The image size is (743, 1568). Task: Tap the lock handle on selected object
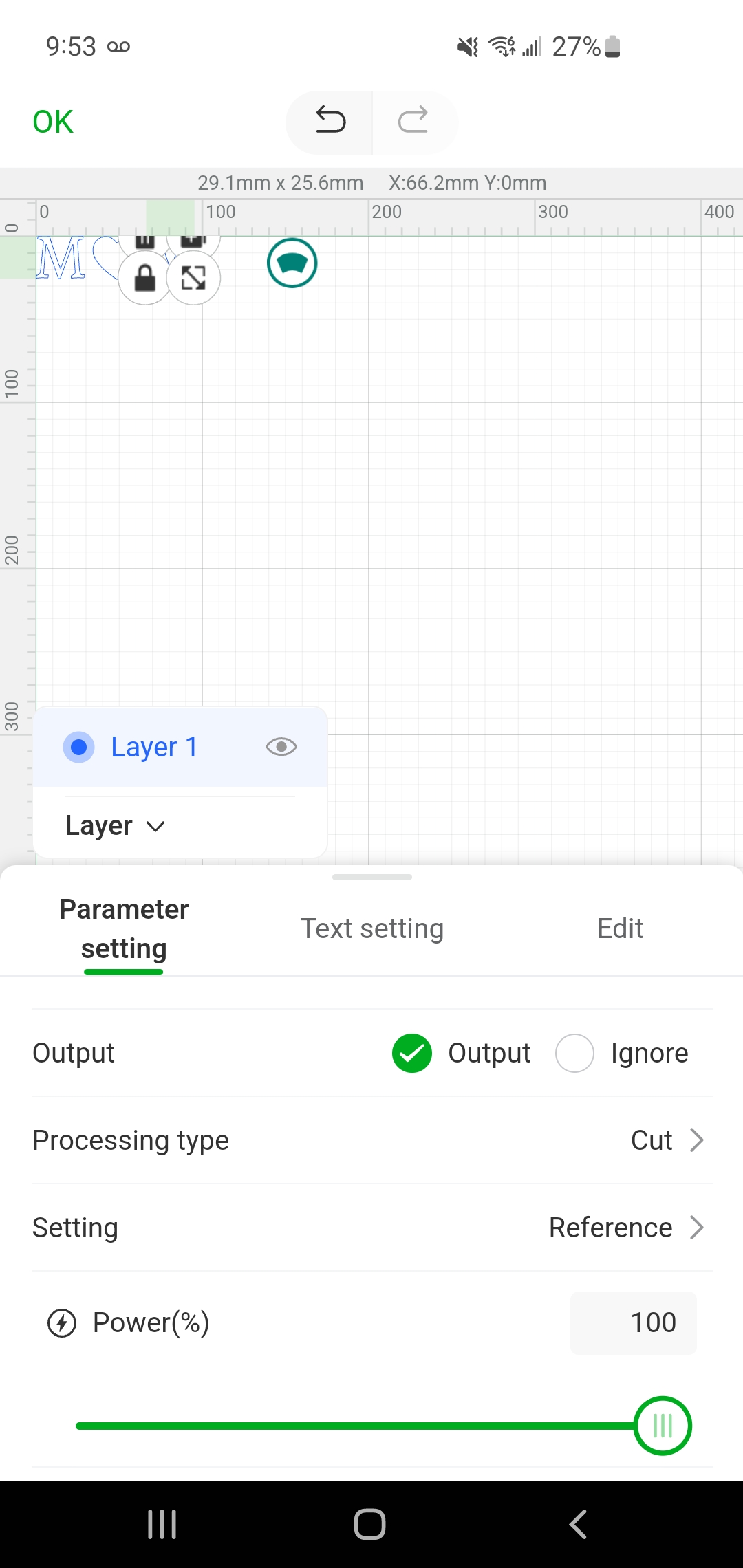click(x=144, y=279)
